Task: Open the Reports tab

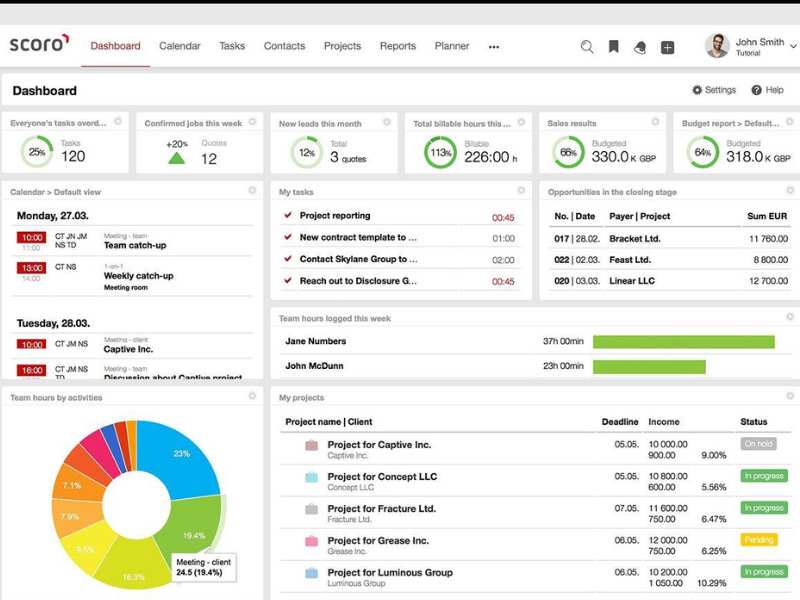Action: [398, 46]
